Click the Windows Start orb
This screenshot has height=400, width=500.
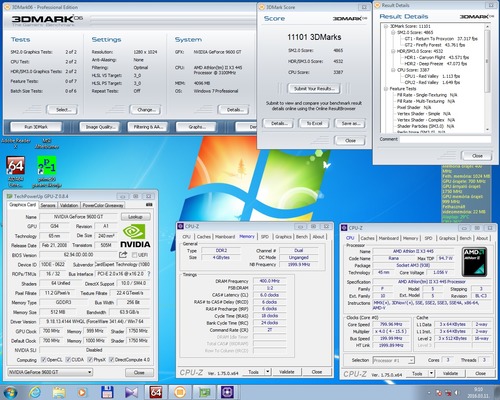coord(10,392)
